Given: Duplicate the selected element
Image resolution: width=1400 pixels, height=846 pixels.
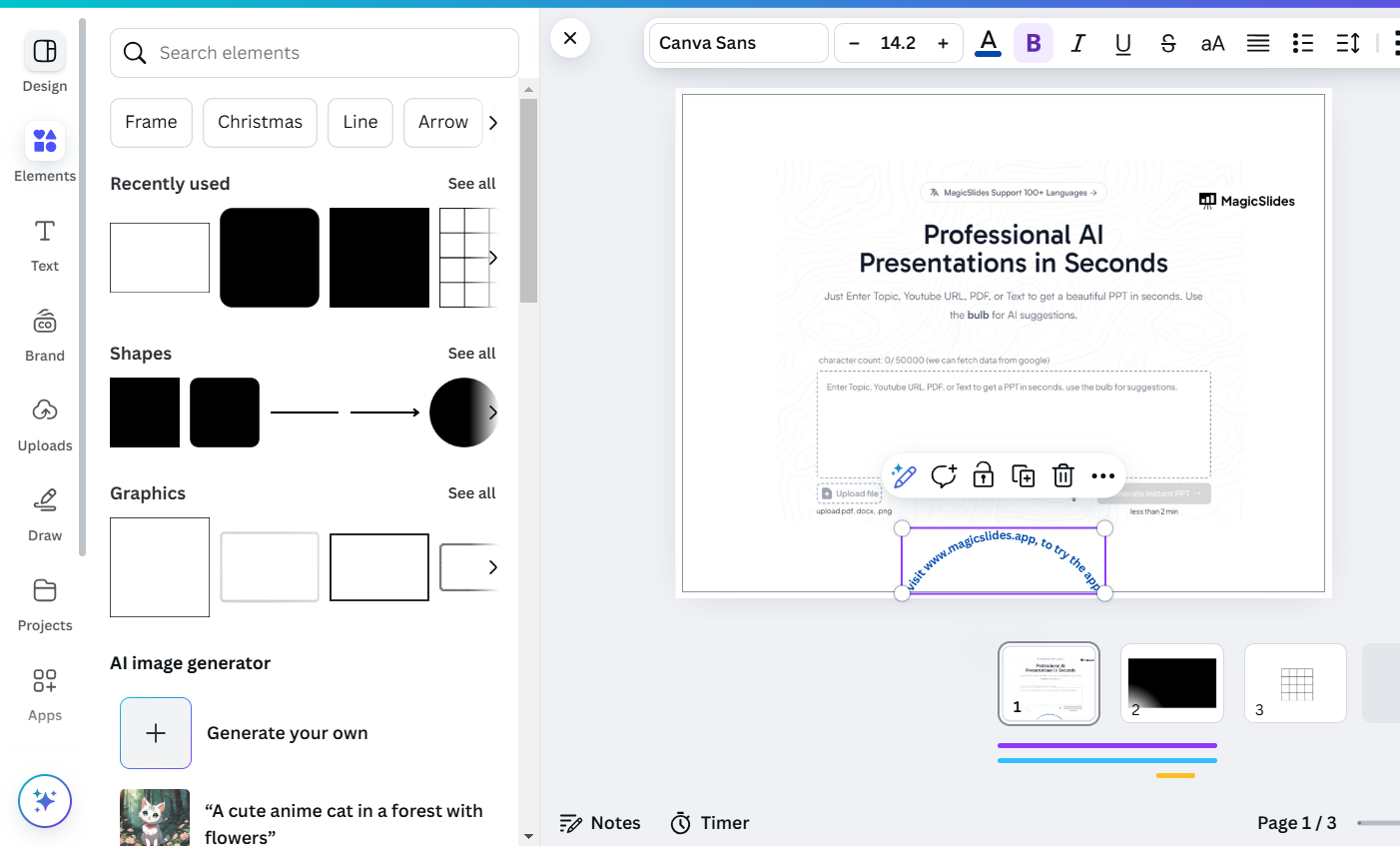Looking at the screenshot, I should coord(1024,476).
